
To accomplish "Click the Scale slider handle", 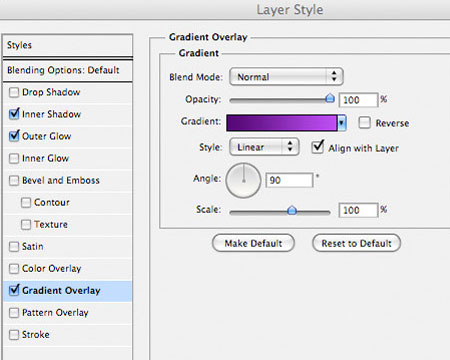I will pos(292,210).
